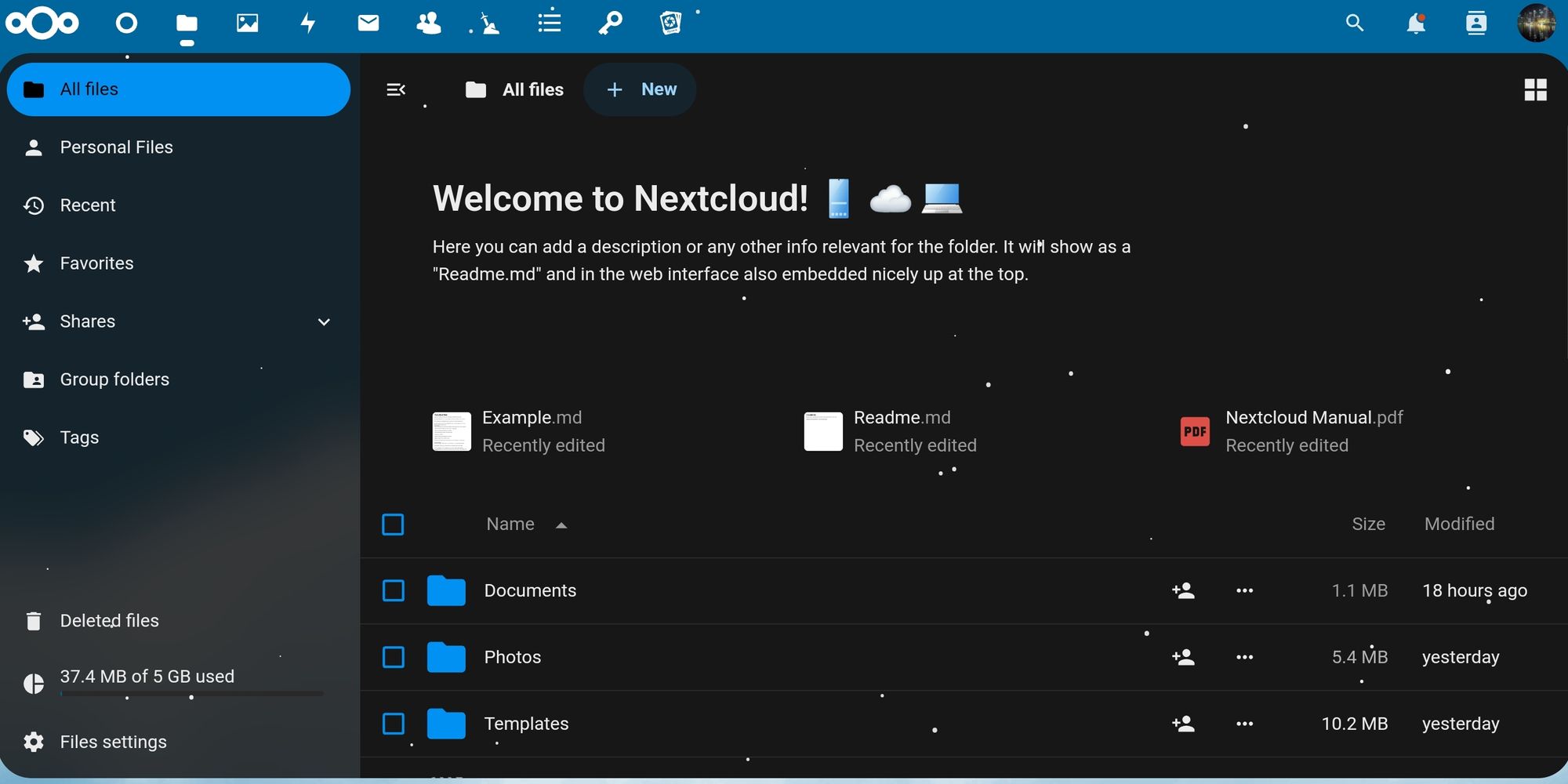Sort by the Size column
Screen dimensions: 1568x784
pyautogui.click(x=1368, y=524)
